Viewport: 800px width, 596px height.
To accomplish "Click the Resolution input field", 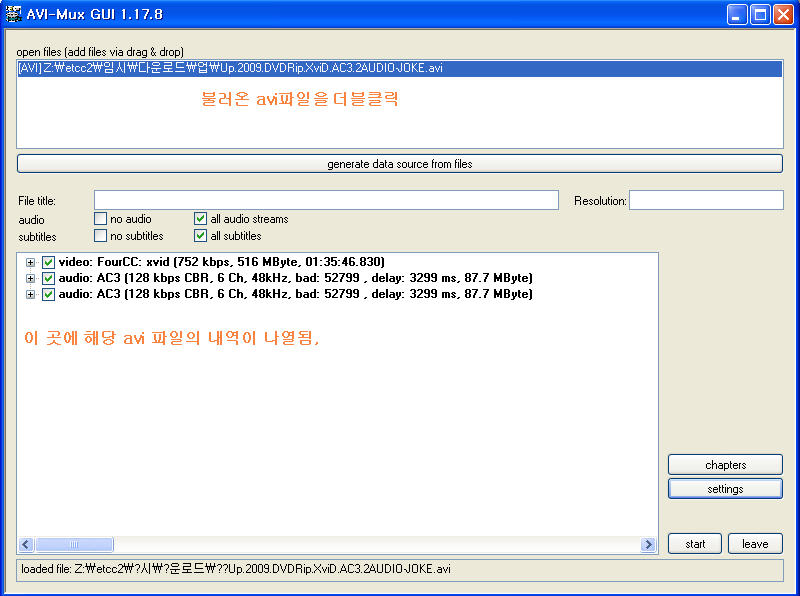I will pyautogui.click(x=706, y=200).
